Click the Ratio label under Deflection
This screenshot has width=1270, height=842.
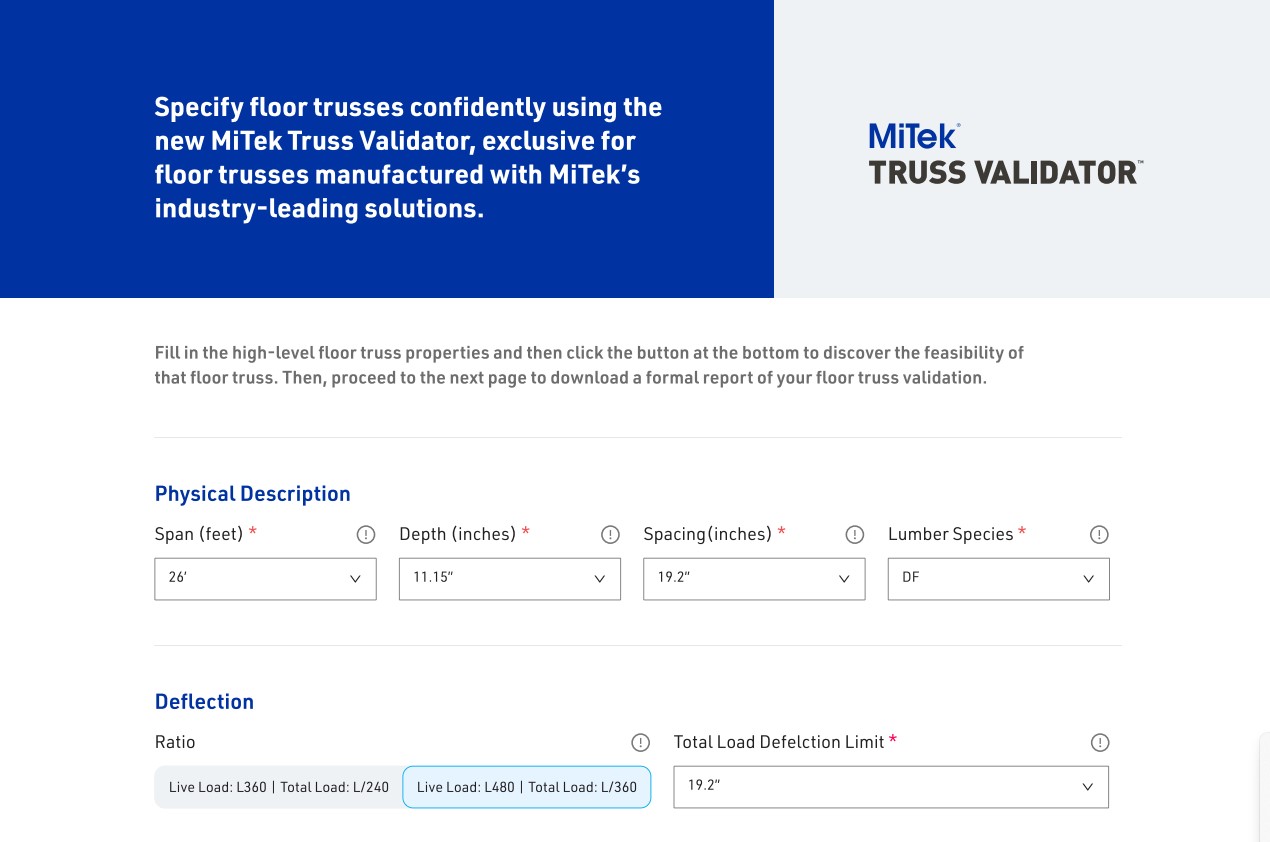175,742
